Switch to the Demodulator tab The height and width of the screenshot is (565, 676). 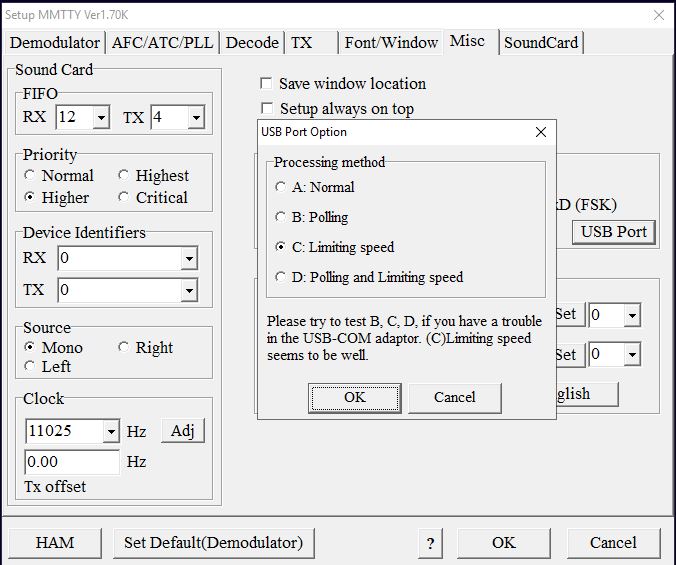click(x=55, y=43)
